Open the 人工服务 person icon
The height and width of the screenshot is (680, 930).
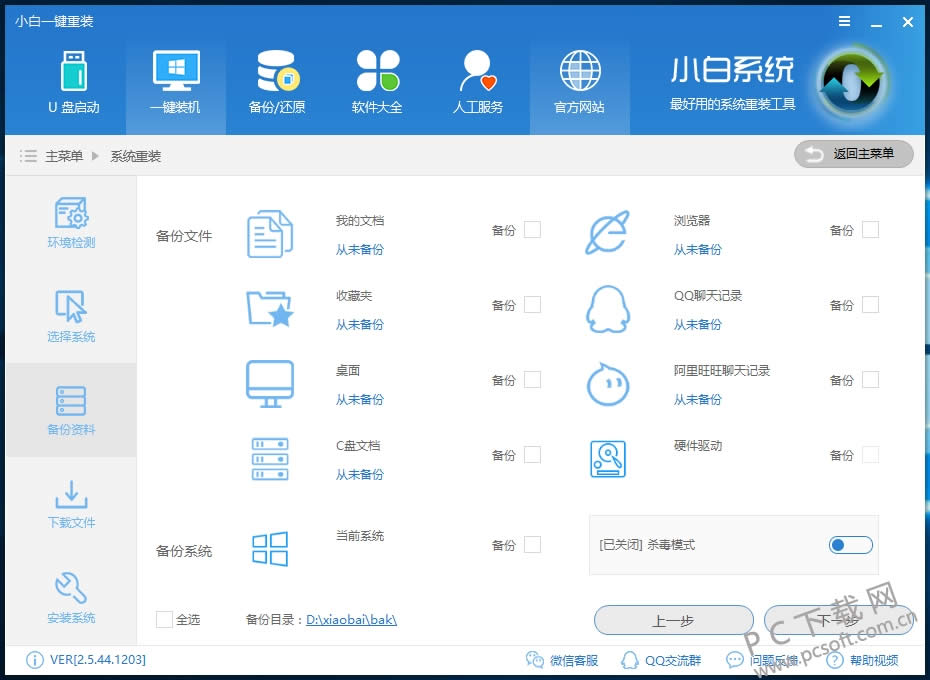(x=478, y=71)
